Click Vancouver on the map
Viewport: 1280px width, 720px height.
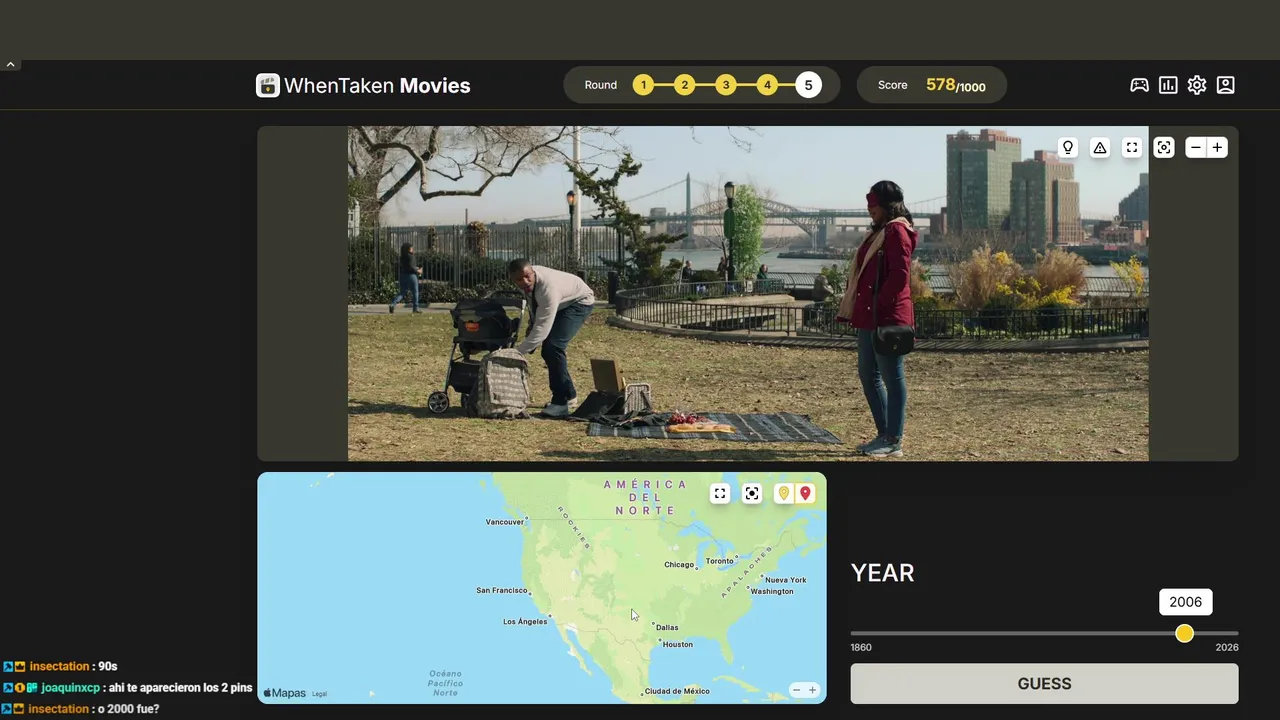[x=505, y=522]
